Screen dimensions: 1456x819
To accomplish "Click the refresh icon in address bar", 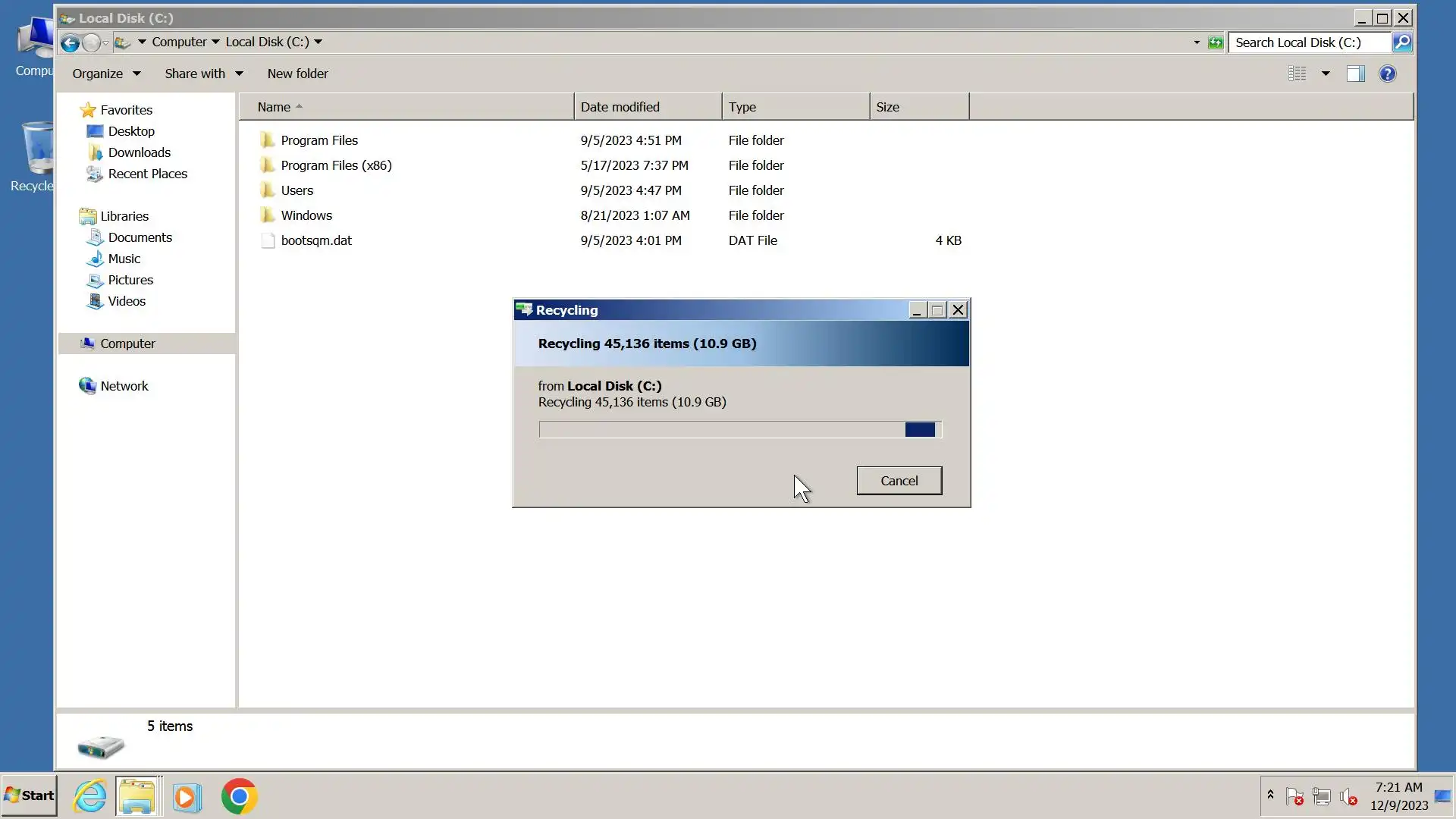I will click(x=1216, y=43).
